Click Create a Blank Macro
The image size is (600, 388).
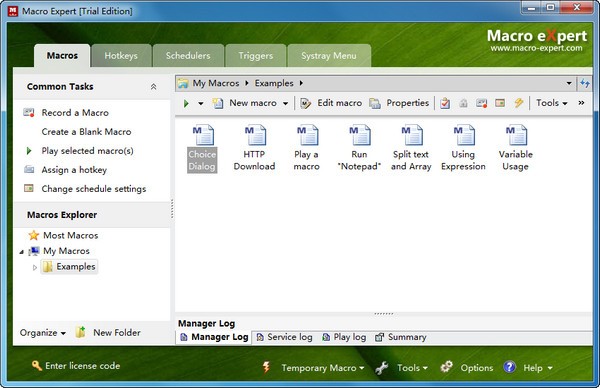(x=86, y=132)
